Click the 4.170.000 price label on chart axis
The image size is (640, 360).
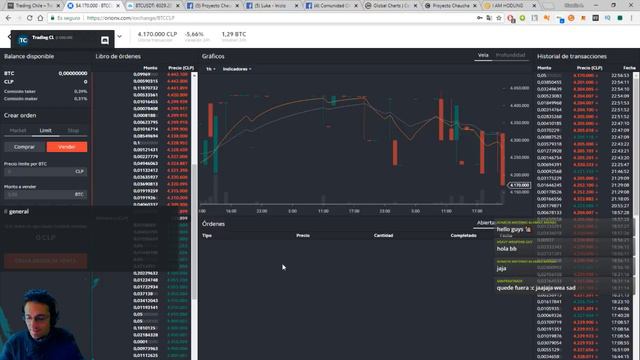point(519,185)
